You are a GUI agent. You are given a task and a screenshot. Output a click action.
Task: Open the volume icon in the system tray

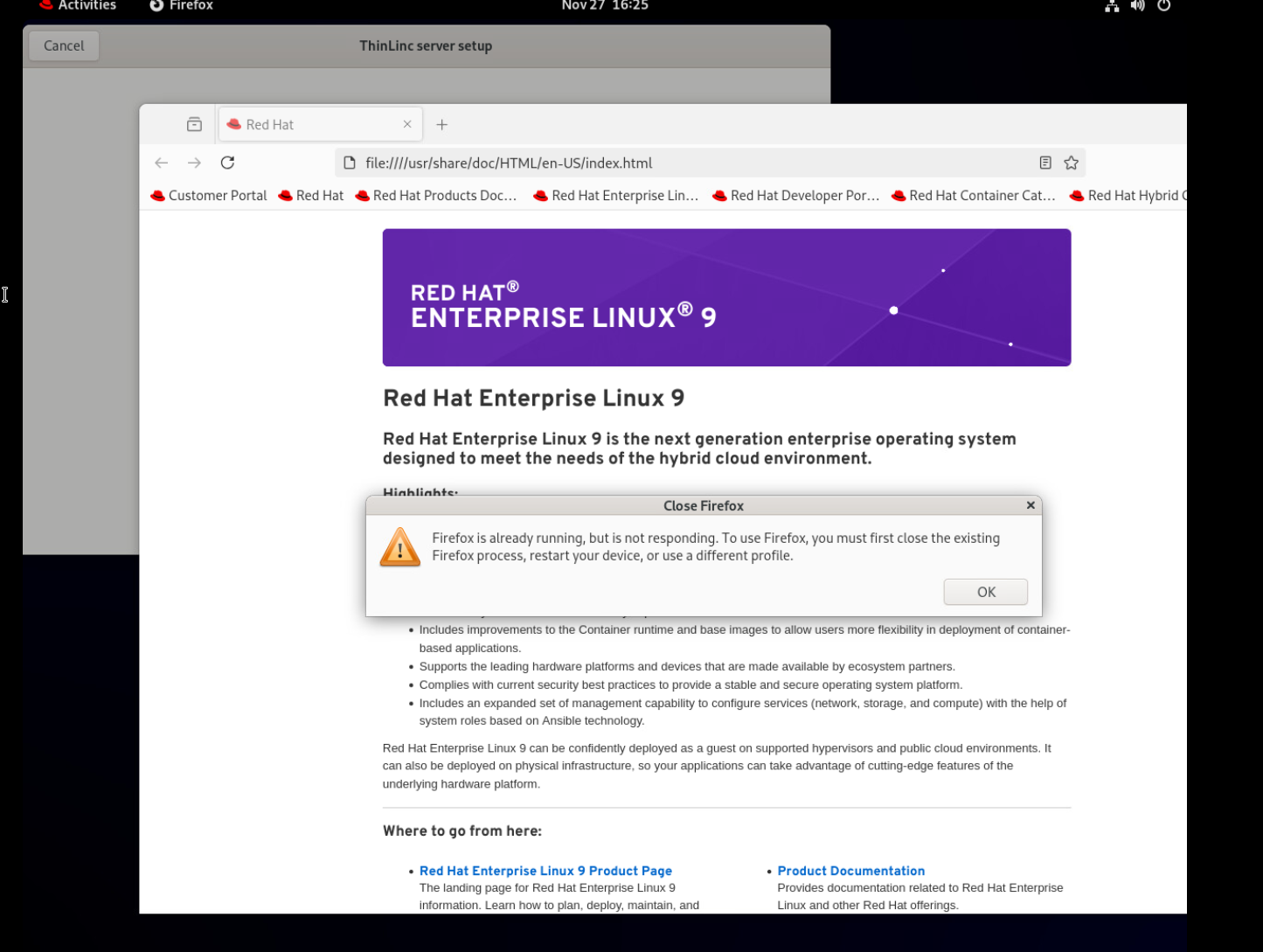(x=1137, y=6)
